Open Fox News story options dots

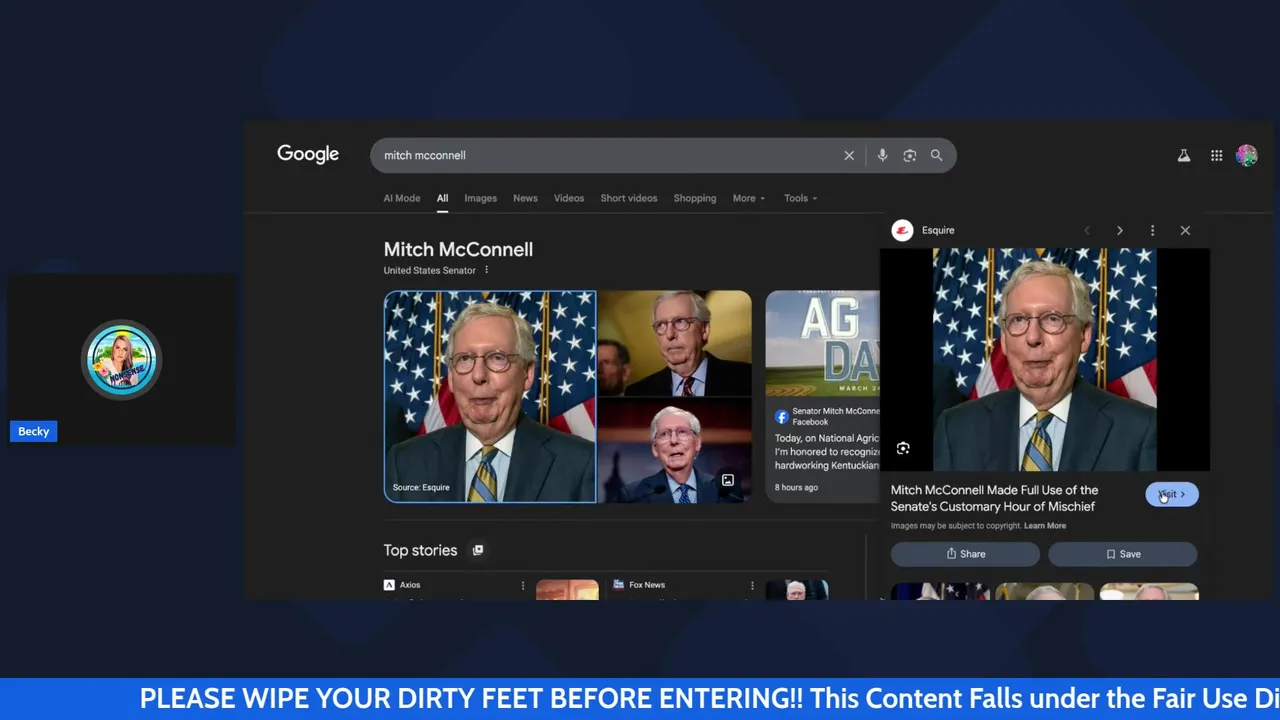point(752,585)
